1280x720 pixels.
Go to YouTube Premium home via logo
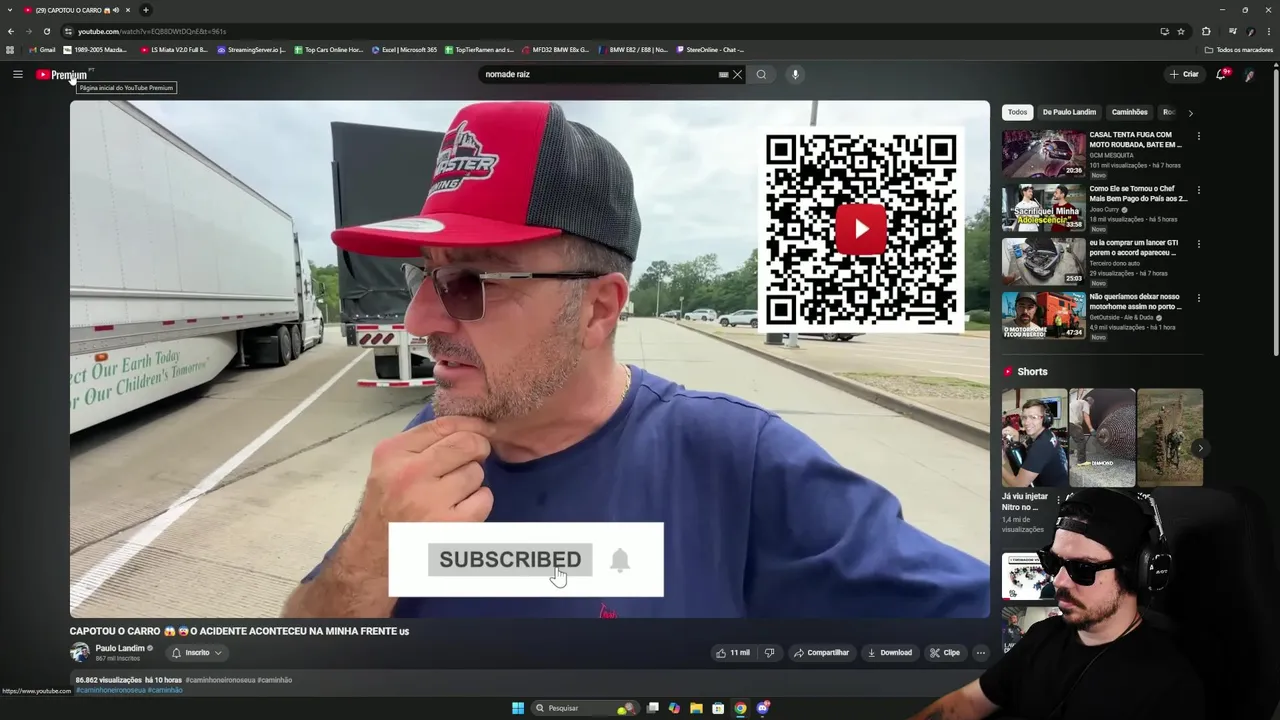(62, 75)
